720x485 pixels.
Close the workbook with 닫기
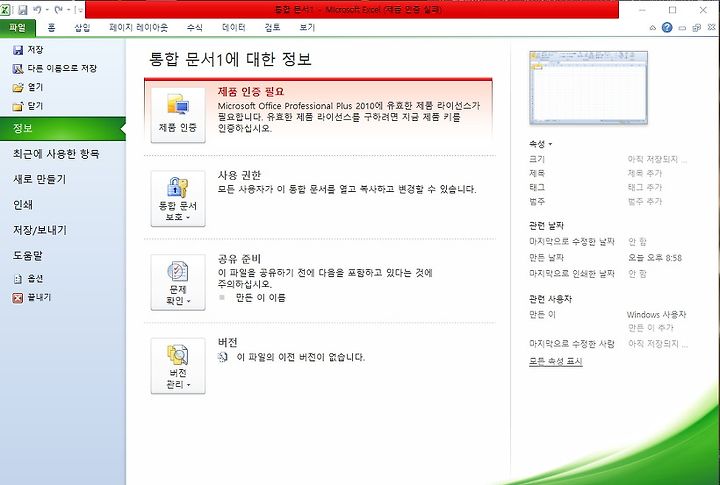pyautogui.click(x=28, y=106)
